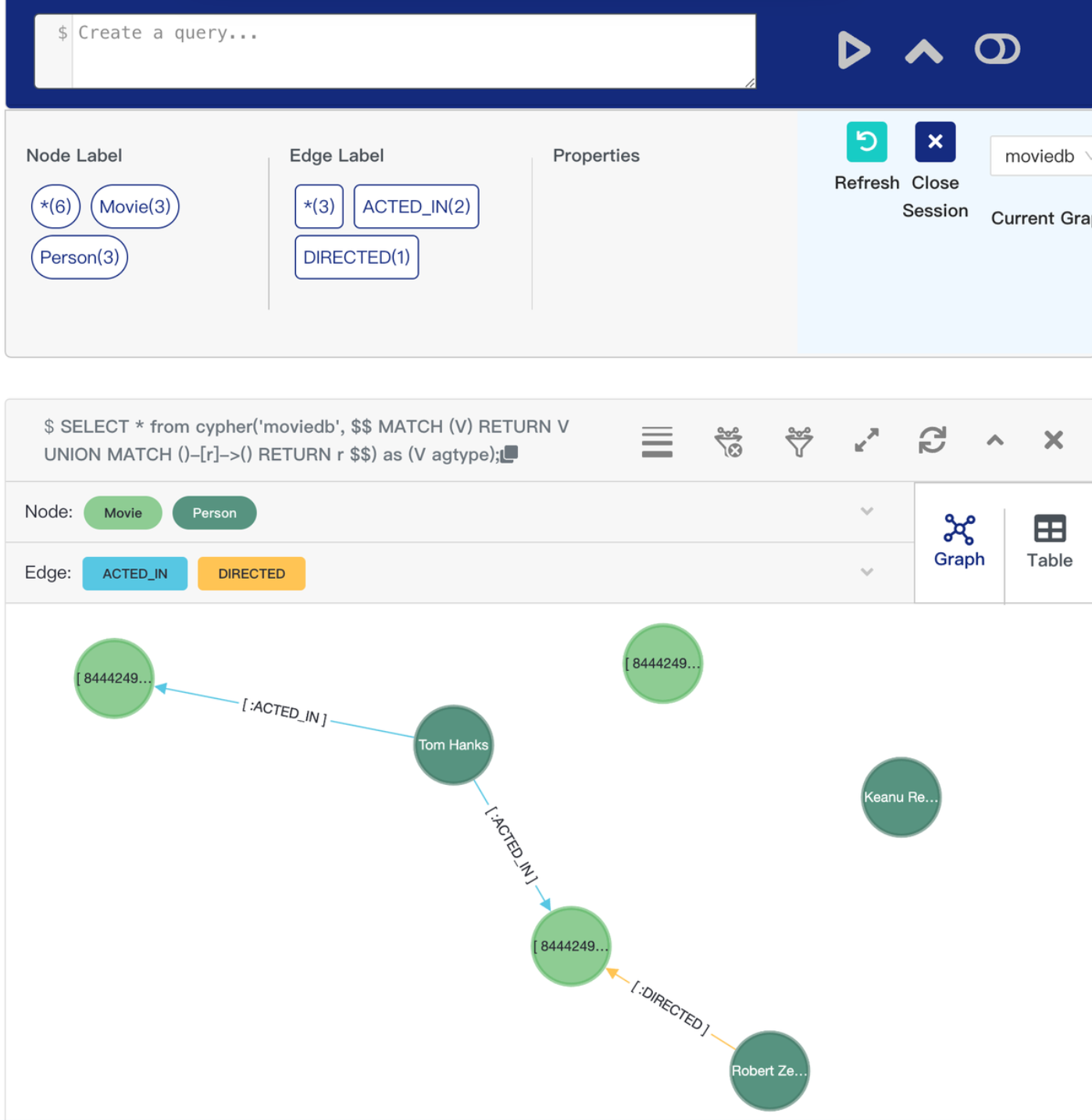Expand the Node legend row chevron
Viewport: 1092px width, 1120px height.
click(867, 512)
